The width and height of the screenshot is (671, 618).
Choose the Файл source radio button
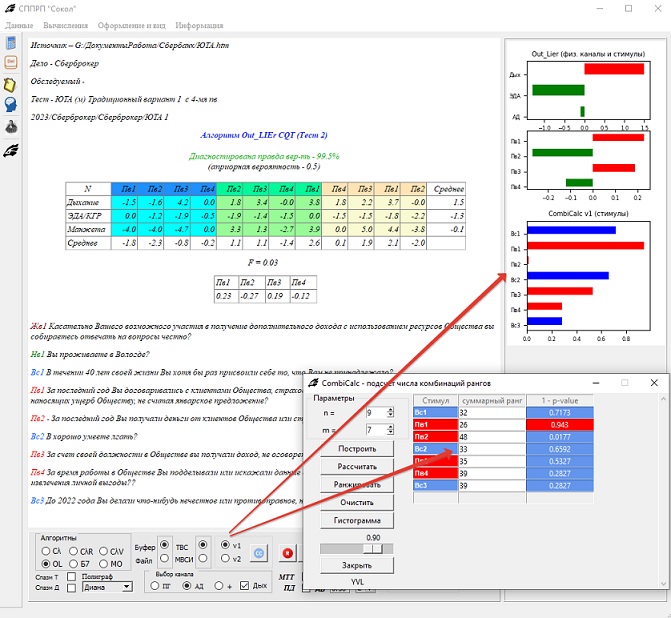click(x=164, y=558)
